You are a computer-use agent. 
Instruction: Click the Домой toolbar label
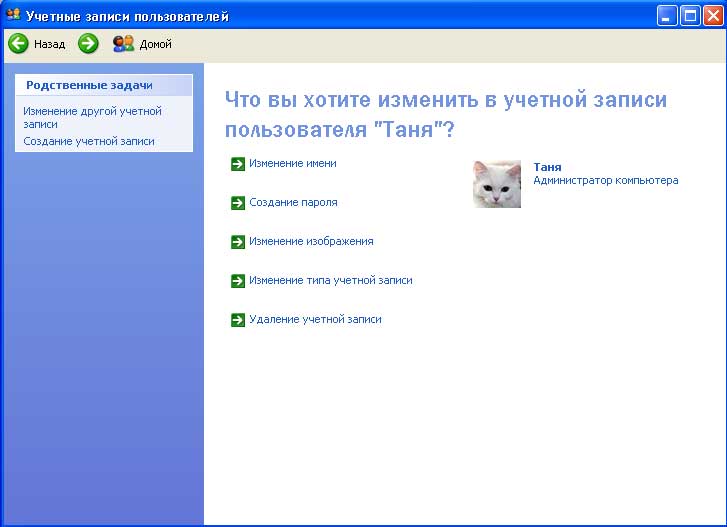(x=155, y=44)
